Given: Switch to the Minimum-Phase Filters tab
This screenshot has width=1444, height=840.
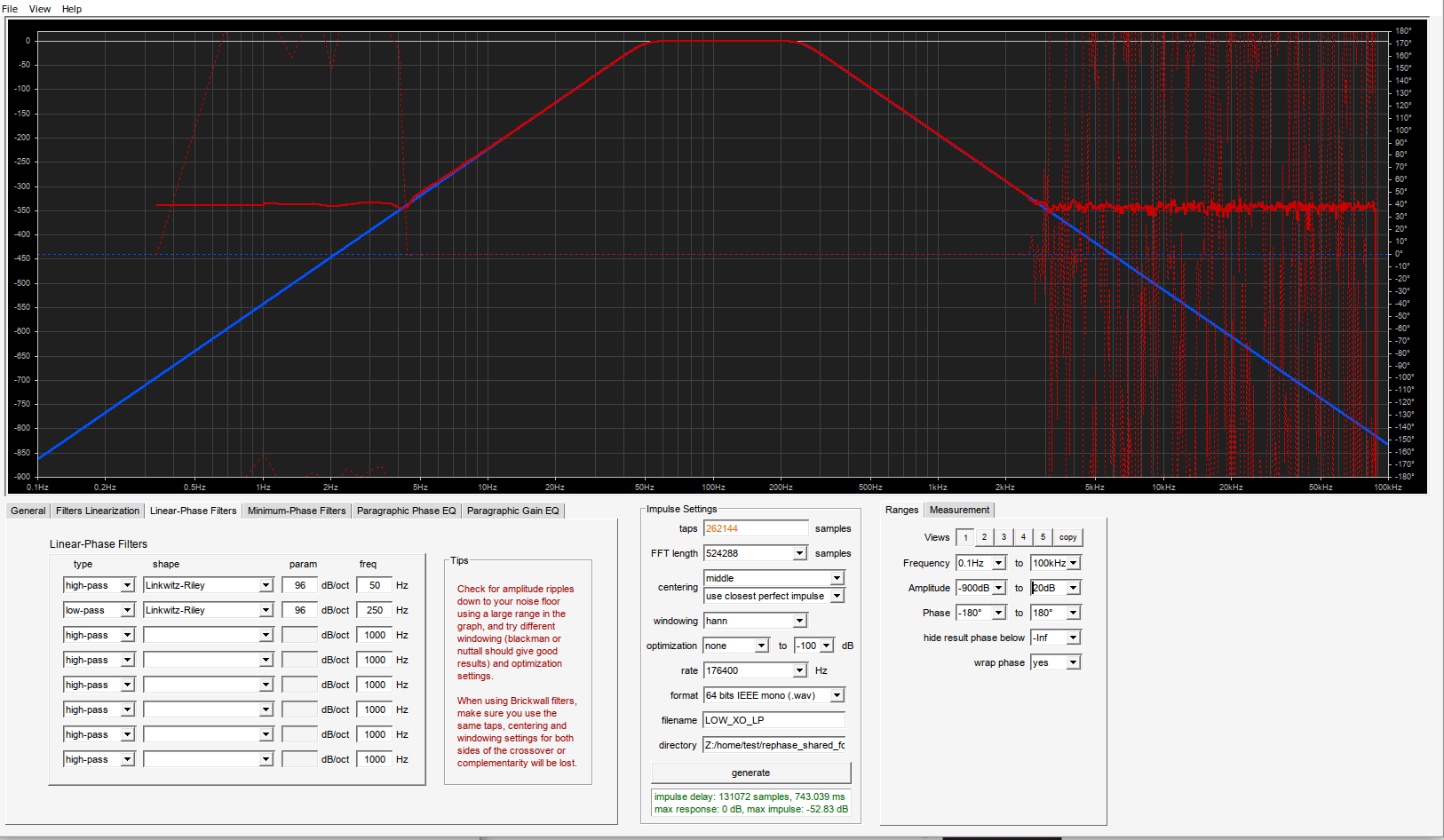Looking at the screenshot, I should (x=297, y=511).
